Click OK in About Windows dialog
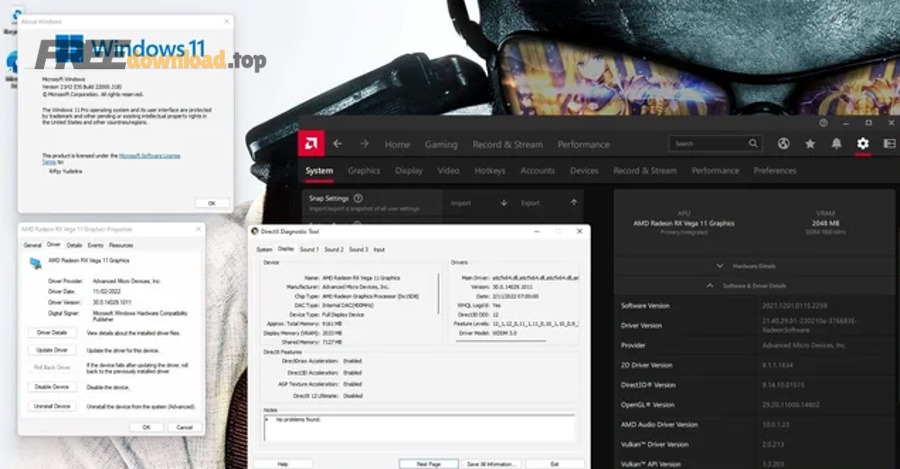This screenshot has width=900, height=469. tap(211, 203)
